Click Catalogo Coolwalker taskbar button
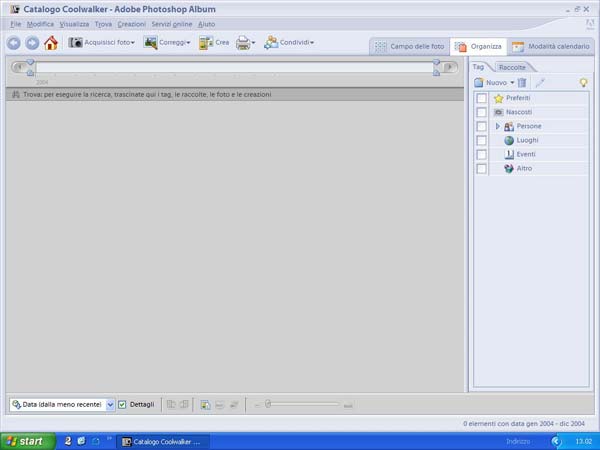This screenshot has height=450, width=600. click(x=163, y=442)
